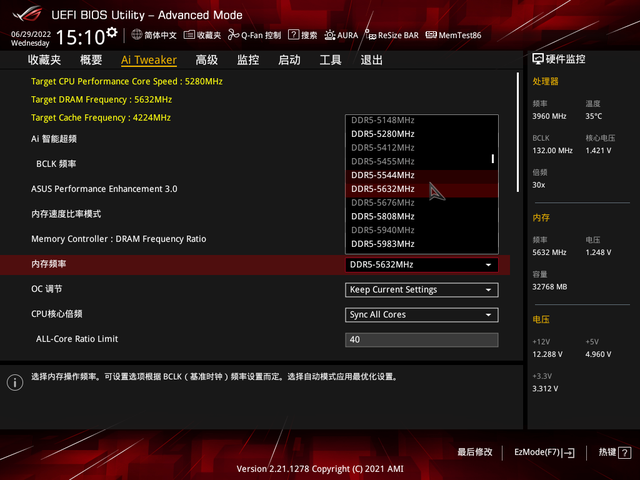Viewport: 640px width, 480px height.
Task: Select the OC 调节 row label
Action: click(47, 289)
